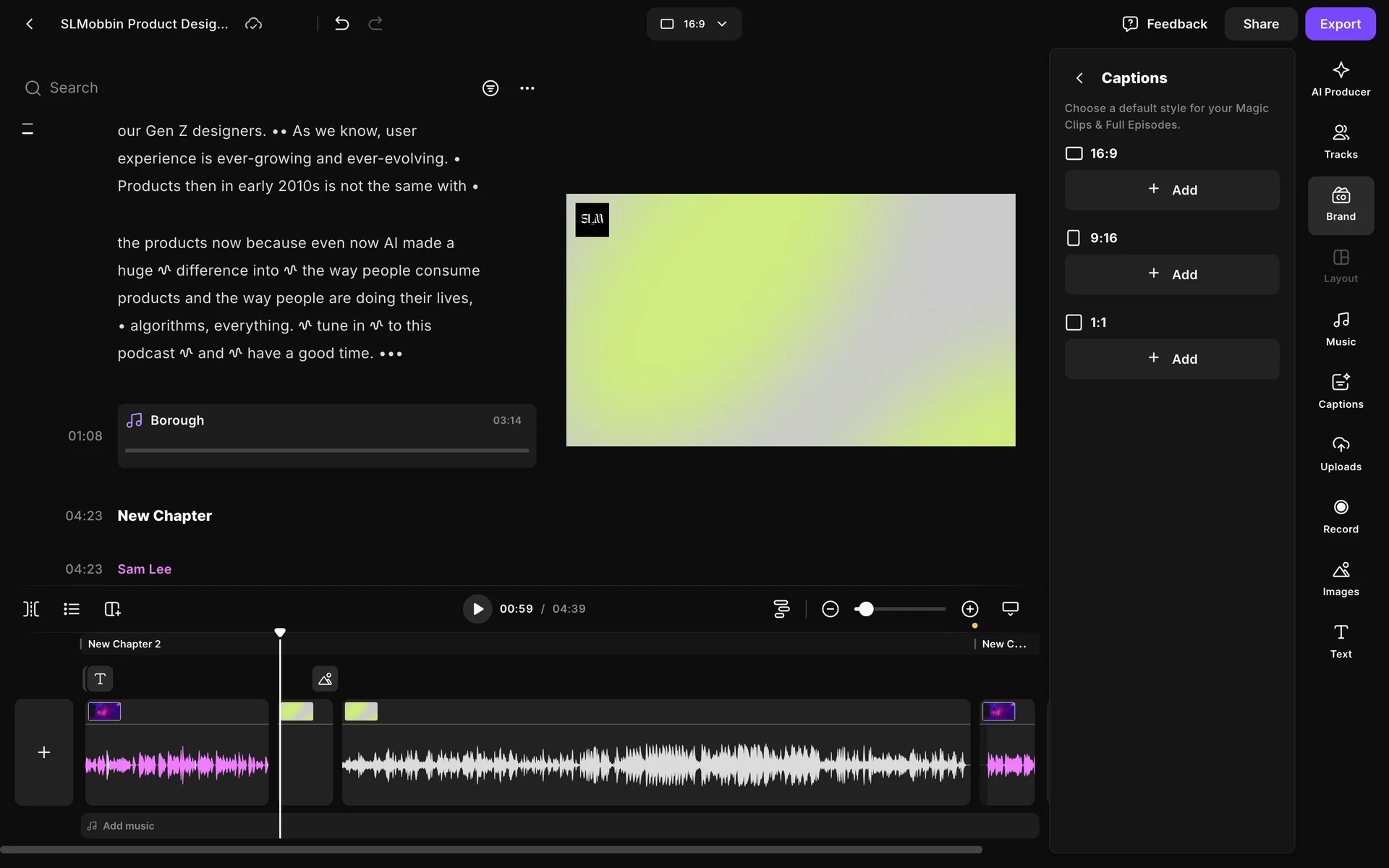Click the split clip tool icon
Screen dimensions: 1389x868
tap(31, 609)
